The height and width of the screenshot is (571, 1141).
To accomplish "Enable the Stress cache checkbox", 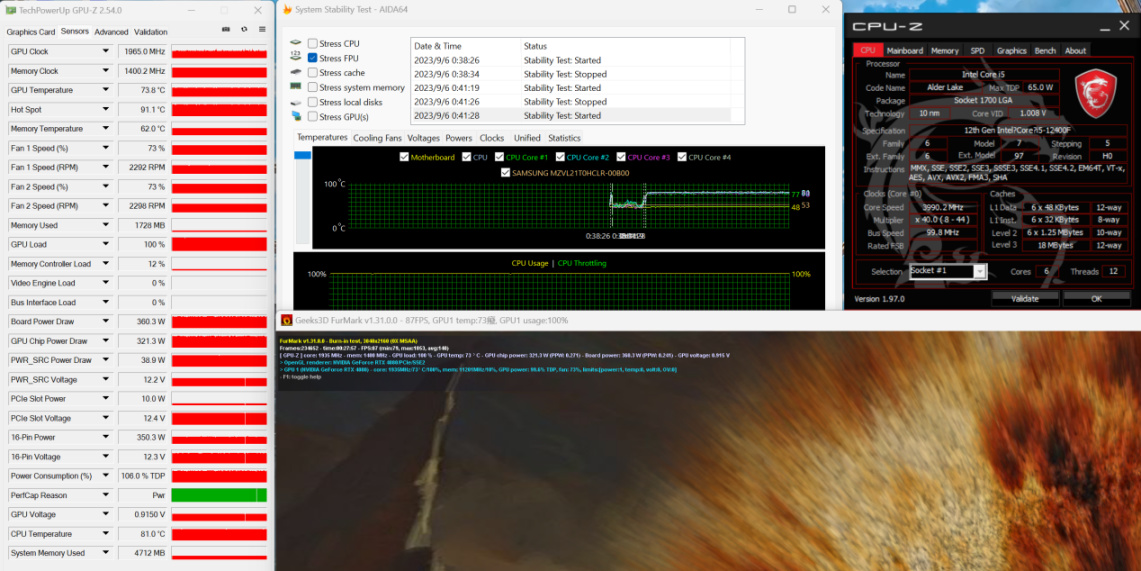I will pyautogui.click(x=312, y=73).
